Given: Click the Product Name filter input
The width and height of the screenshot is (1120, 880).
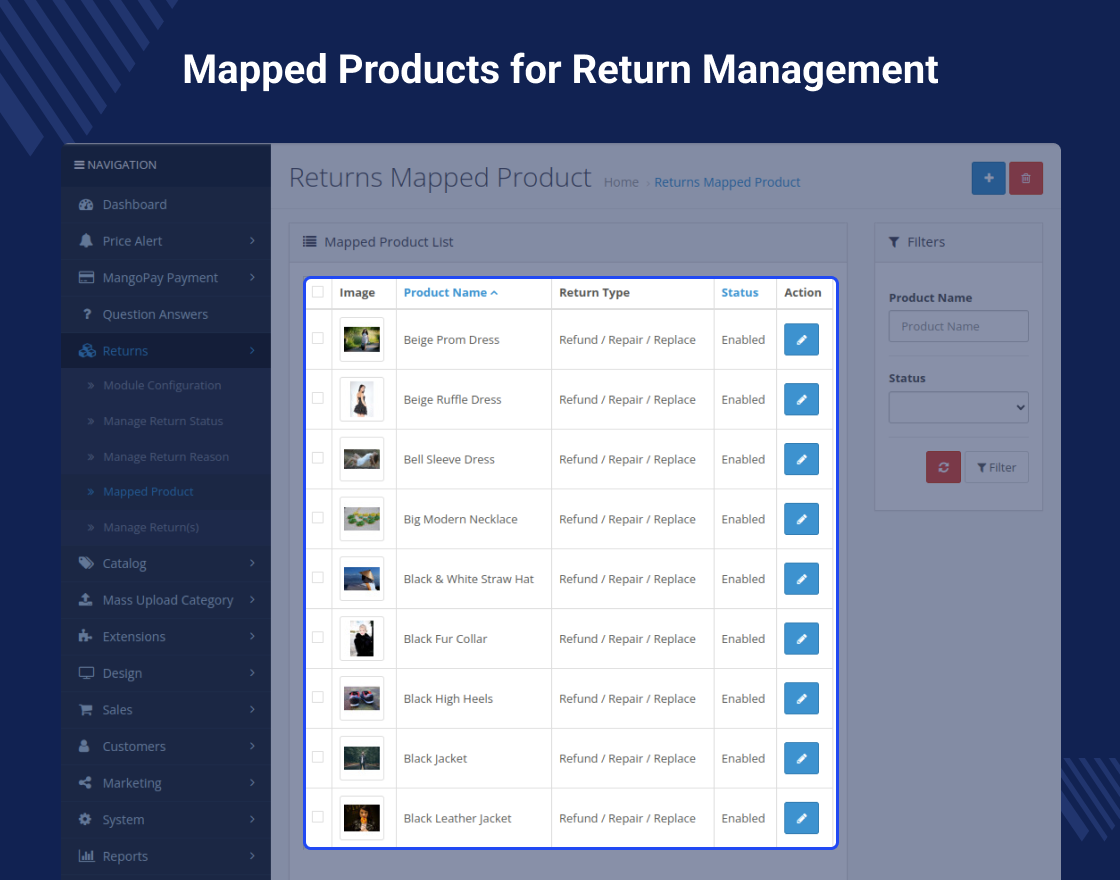Looking at the screenshot, I should (x=959, y=326).
